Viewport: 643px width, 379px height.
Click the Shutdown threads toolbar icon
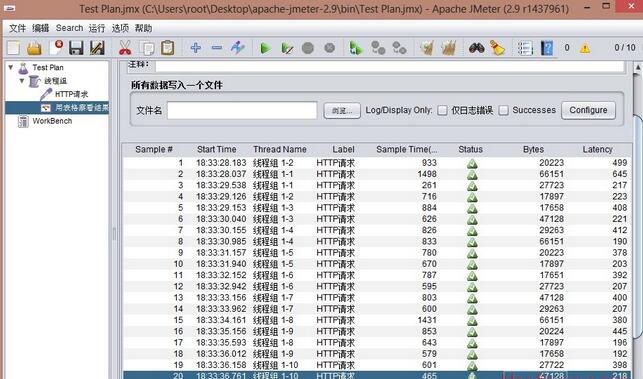(x=330, y=48)
